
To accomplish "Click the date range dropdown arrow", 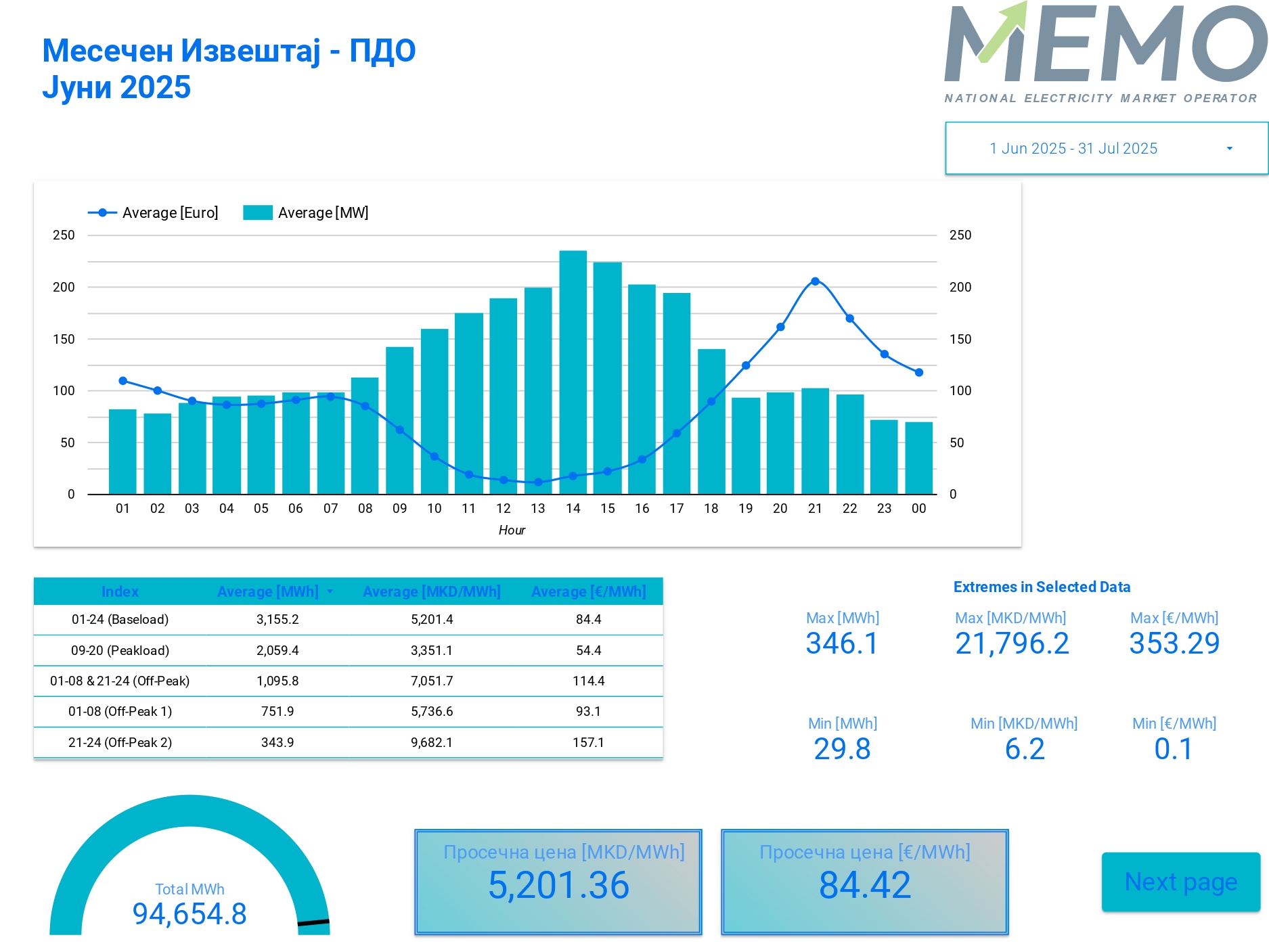I will pyautogui.click(x=1229, y=148).
